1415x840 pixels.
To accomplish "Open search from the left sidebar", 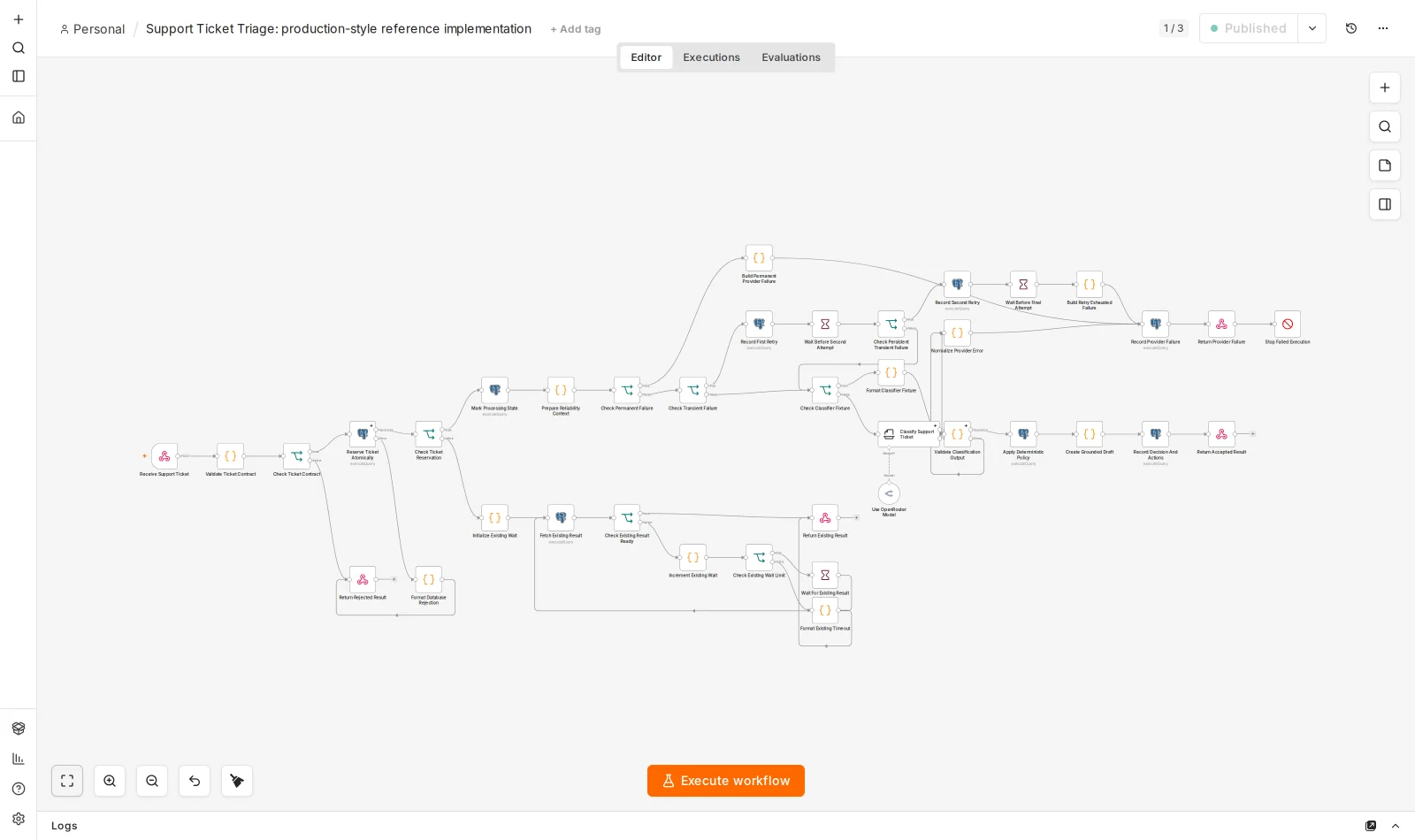I will [x=19, y=48].
